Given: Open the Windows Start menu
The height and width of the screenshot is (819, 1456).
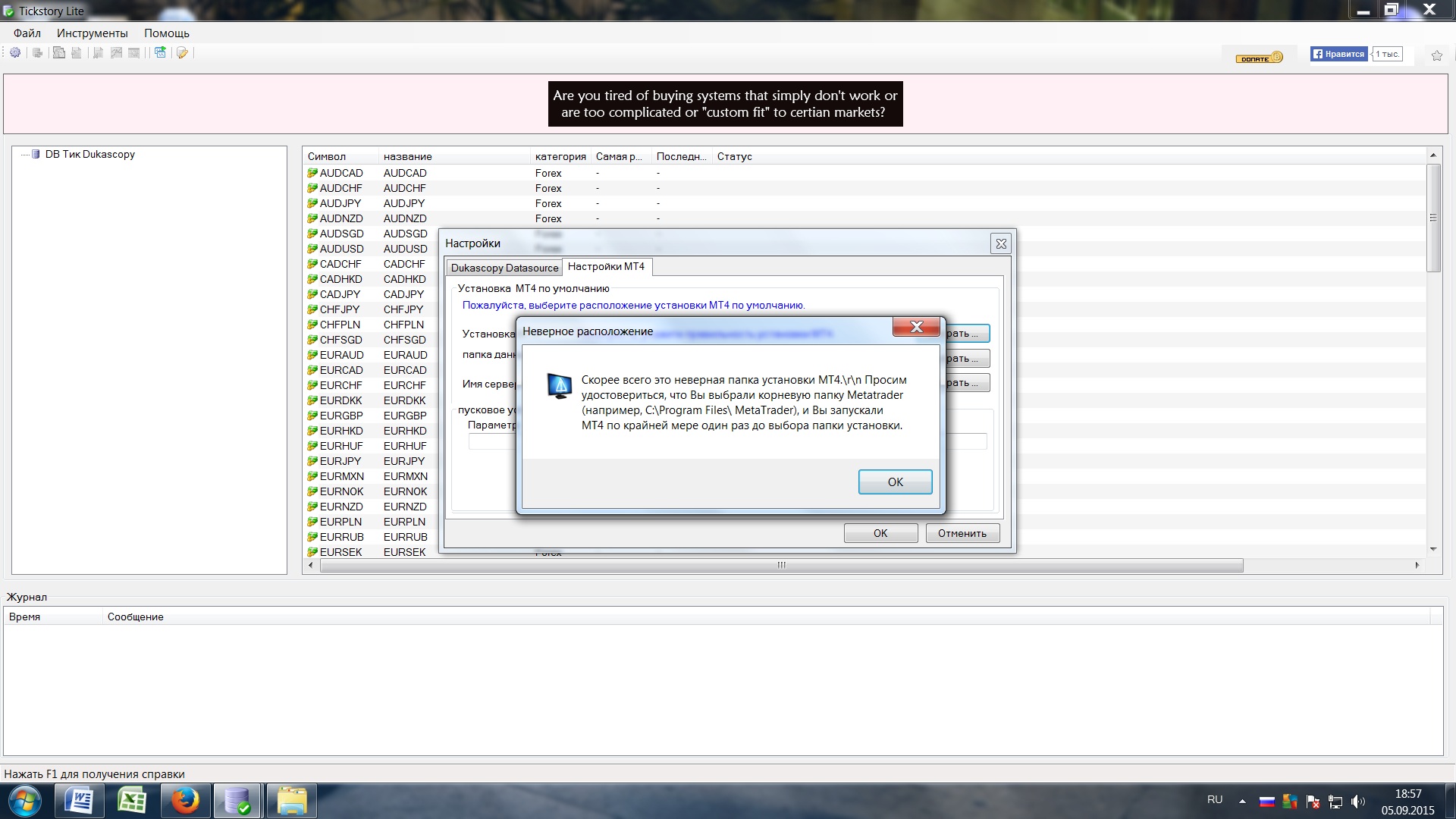Looking at the screenshot, I should point(24,801).
